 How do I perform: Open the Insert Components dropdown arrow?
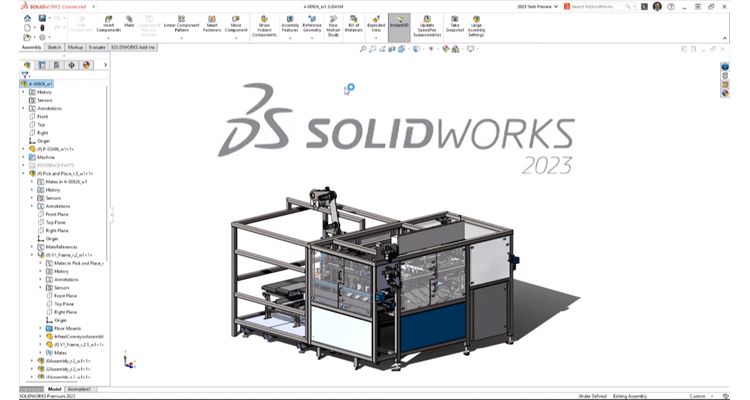[109, 38]
